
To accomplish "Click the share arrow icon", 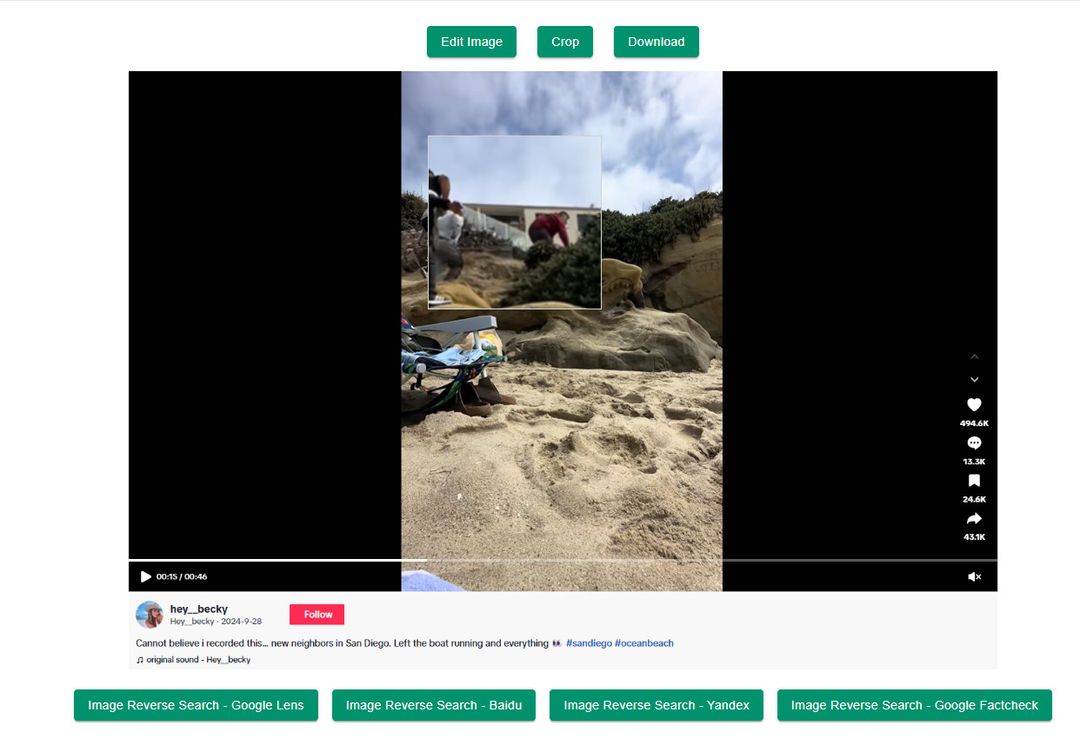I will pyautogui.click(x=974, y=518).
